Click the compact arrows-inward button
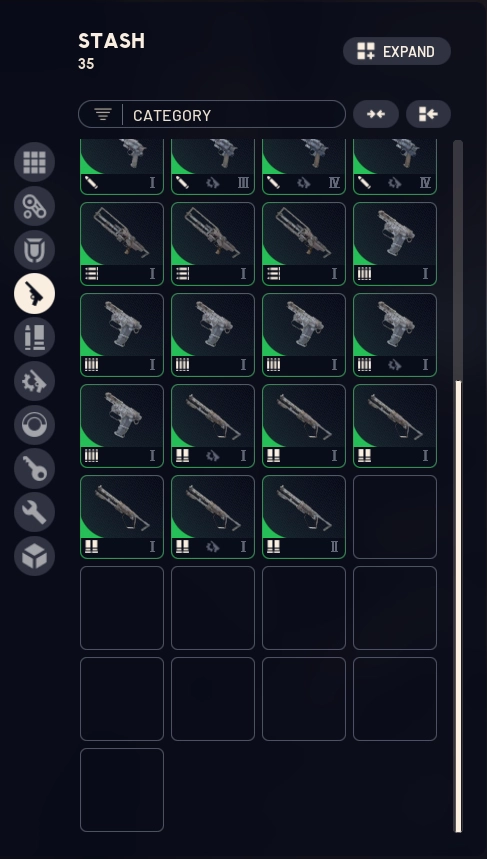Image resolution: width=487 pixels, height=859 pixels. point(376,114)
